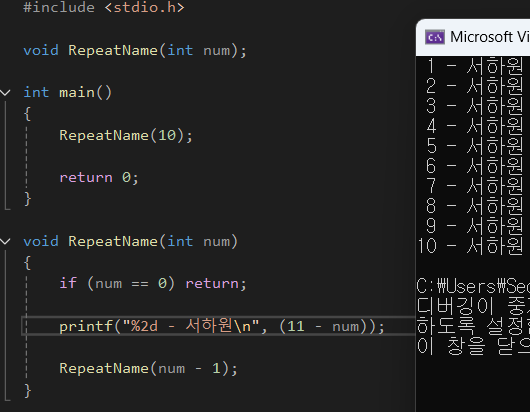Click the 'return 0;' statement
Screen dimensions: 530x412
coord(99,177)
